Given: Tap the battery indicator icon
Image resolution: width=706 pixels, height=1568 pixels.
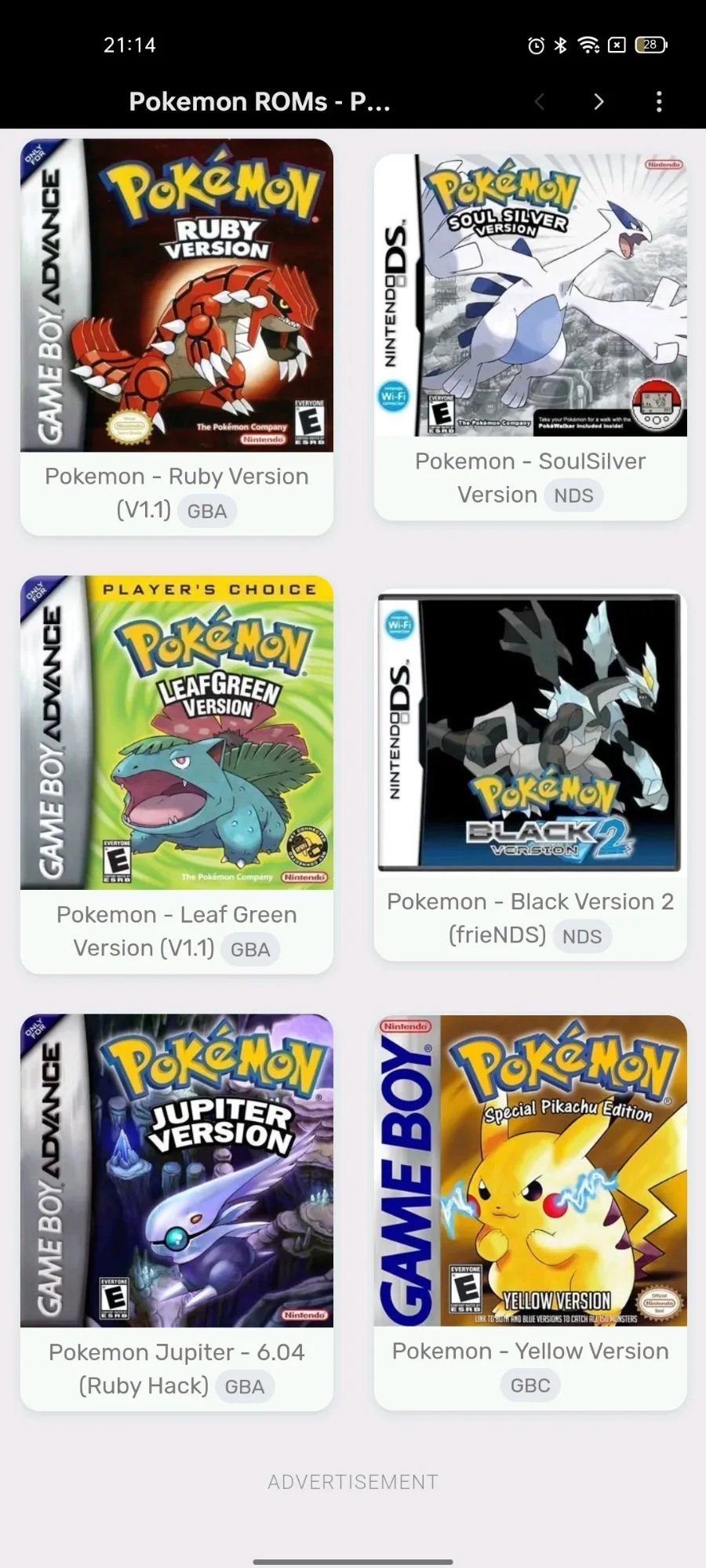Looking at the screenshot, I should click(x=651, y=45).
